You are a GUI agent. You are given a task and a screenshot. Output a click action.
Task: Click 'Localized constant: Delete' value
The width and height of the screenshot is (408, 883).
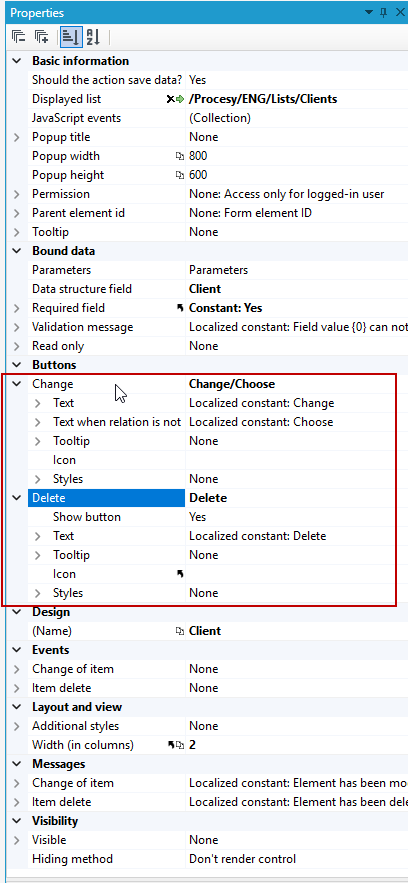(257, 536)
